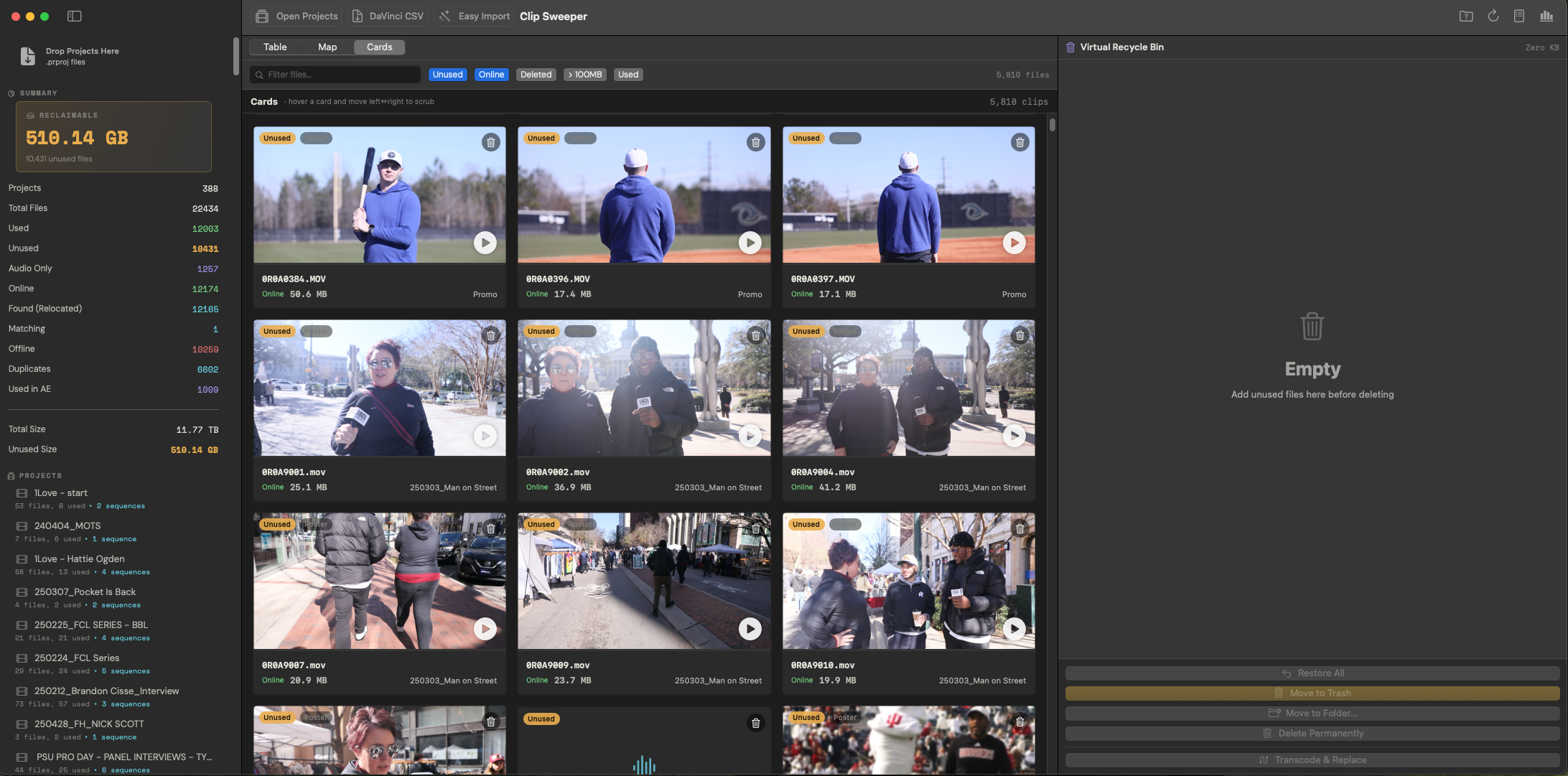Click the Open Projects button
Image resolution: width=1568 pixels, height=776 pixels.
click(297, 16)
